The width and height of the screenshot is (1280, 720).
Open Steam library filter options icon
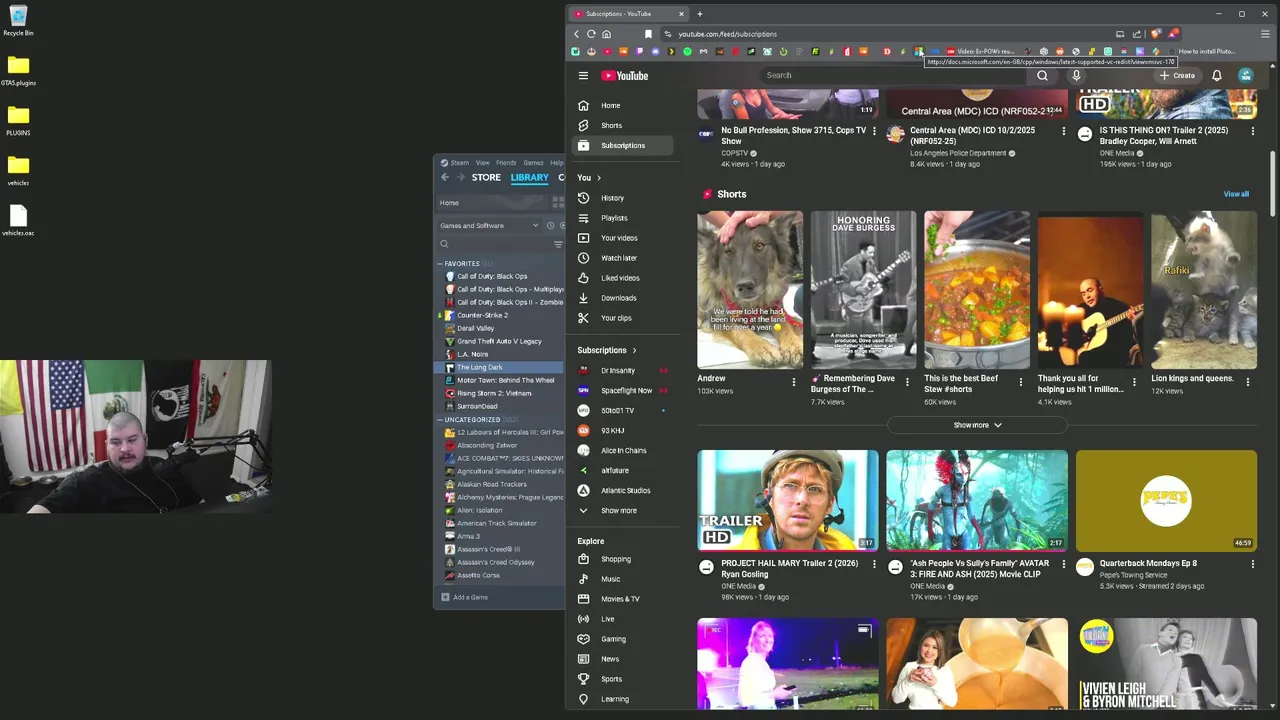pyautogui.click(x=558, y=244)
